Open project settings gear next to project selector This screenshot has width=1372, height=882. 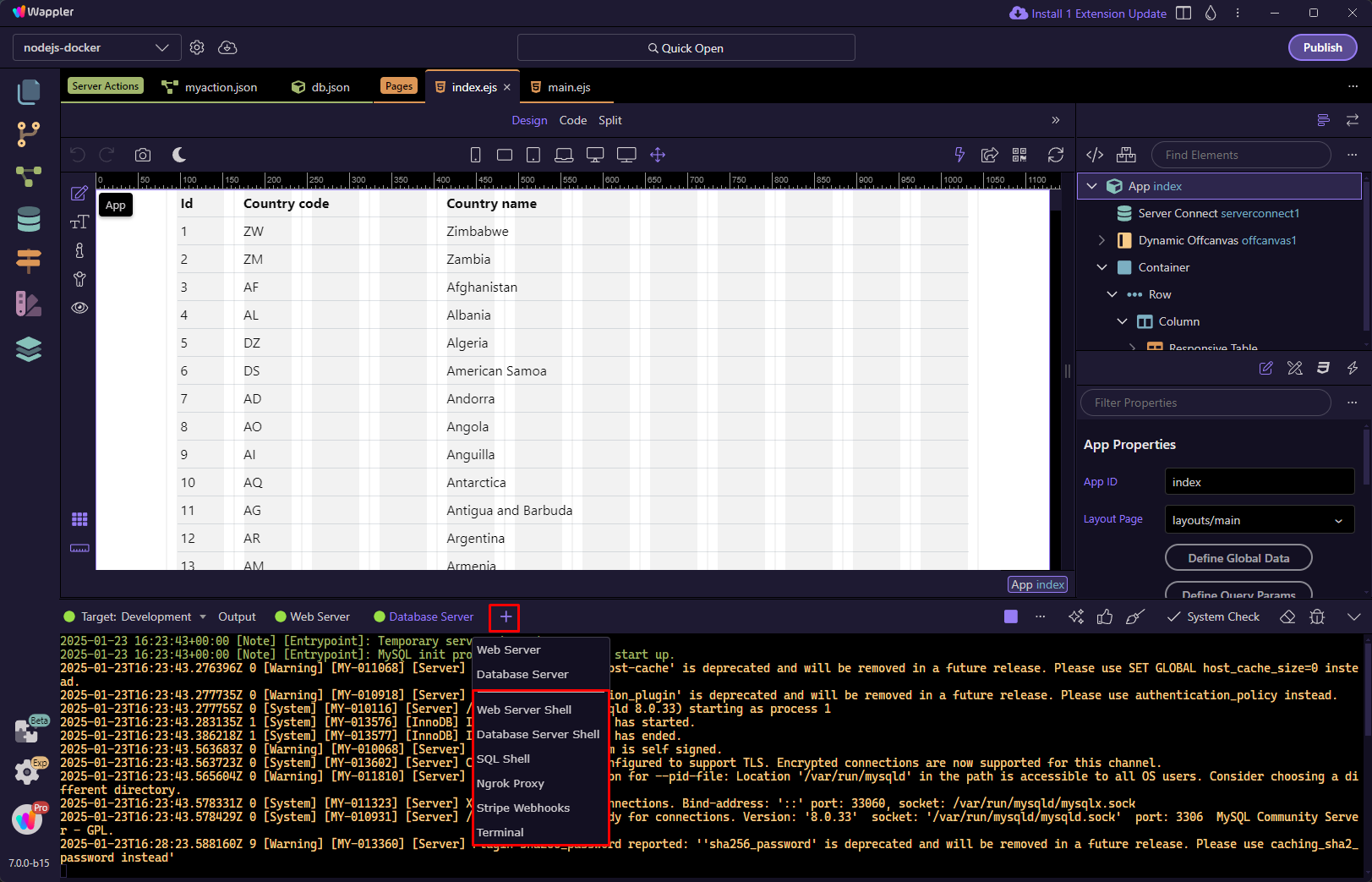point(197,47)
